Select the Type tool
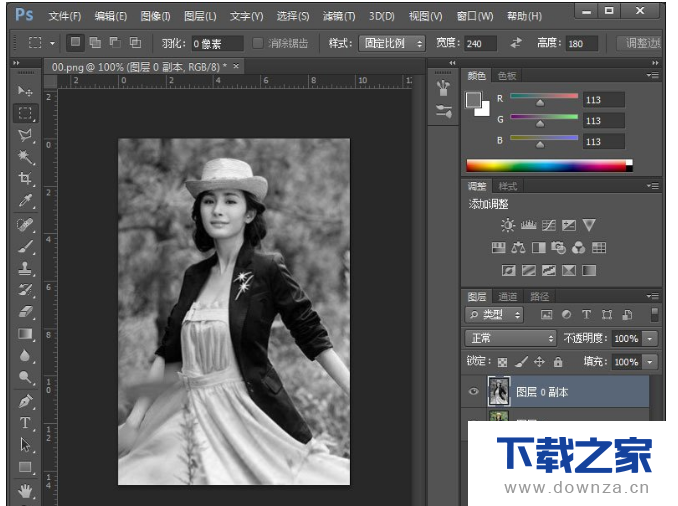Image resolution: width=678 pixels, height=506 pixels. click(25, 423)
